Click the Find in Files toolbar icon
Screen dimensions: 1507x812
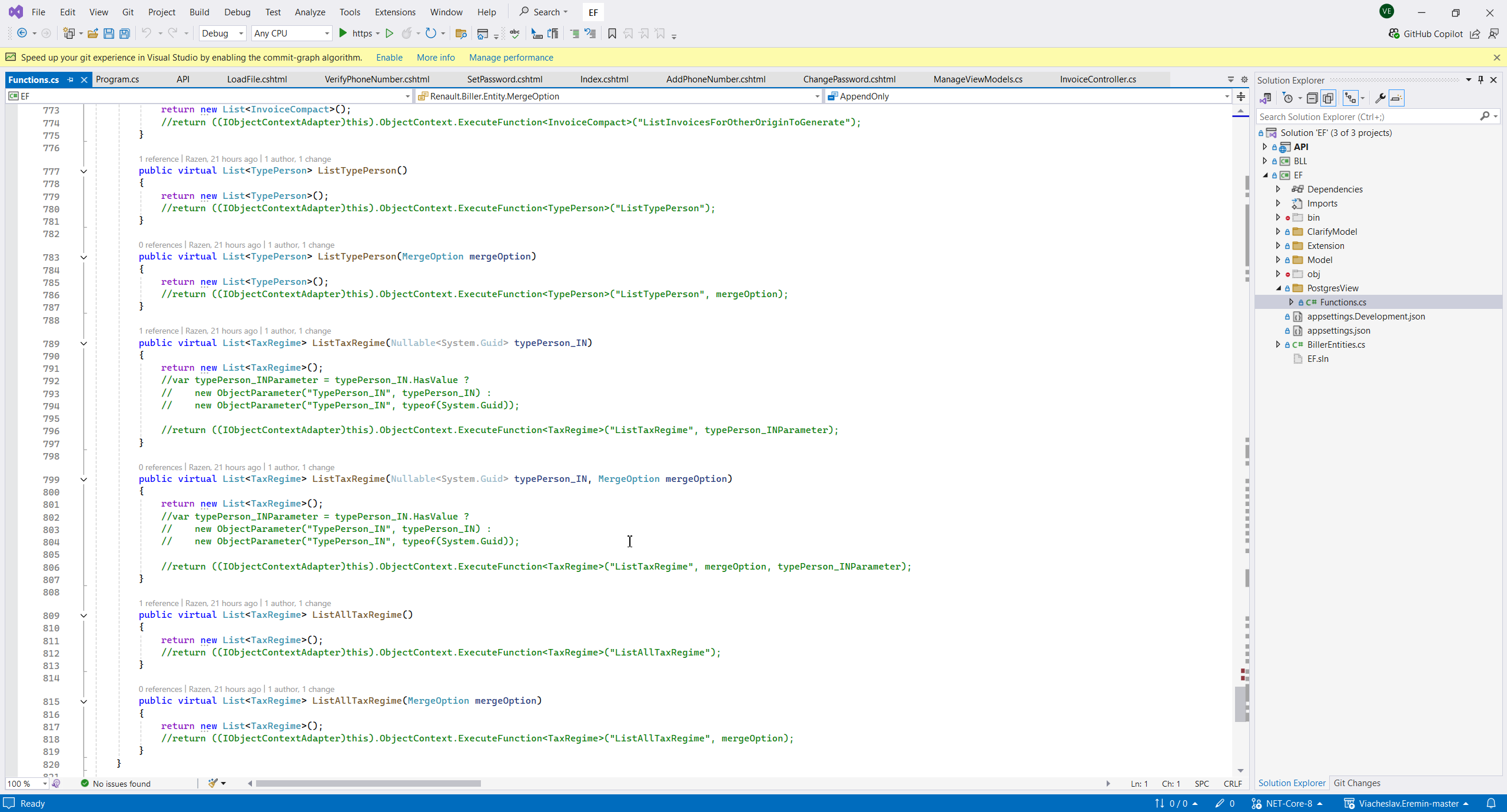tap(461, 34)
